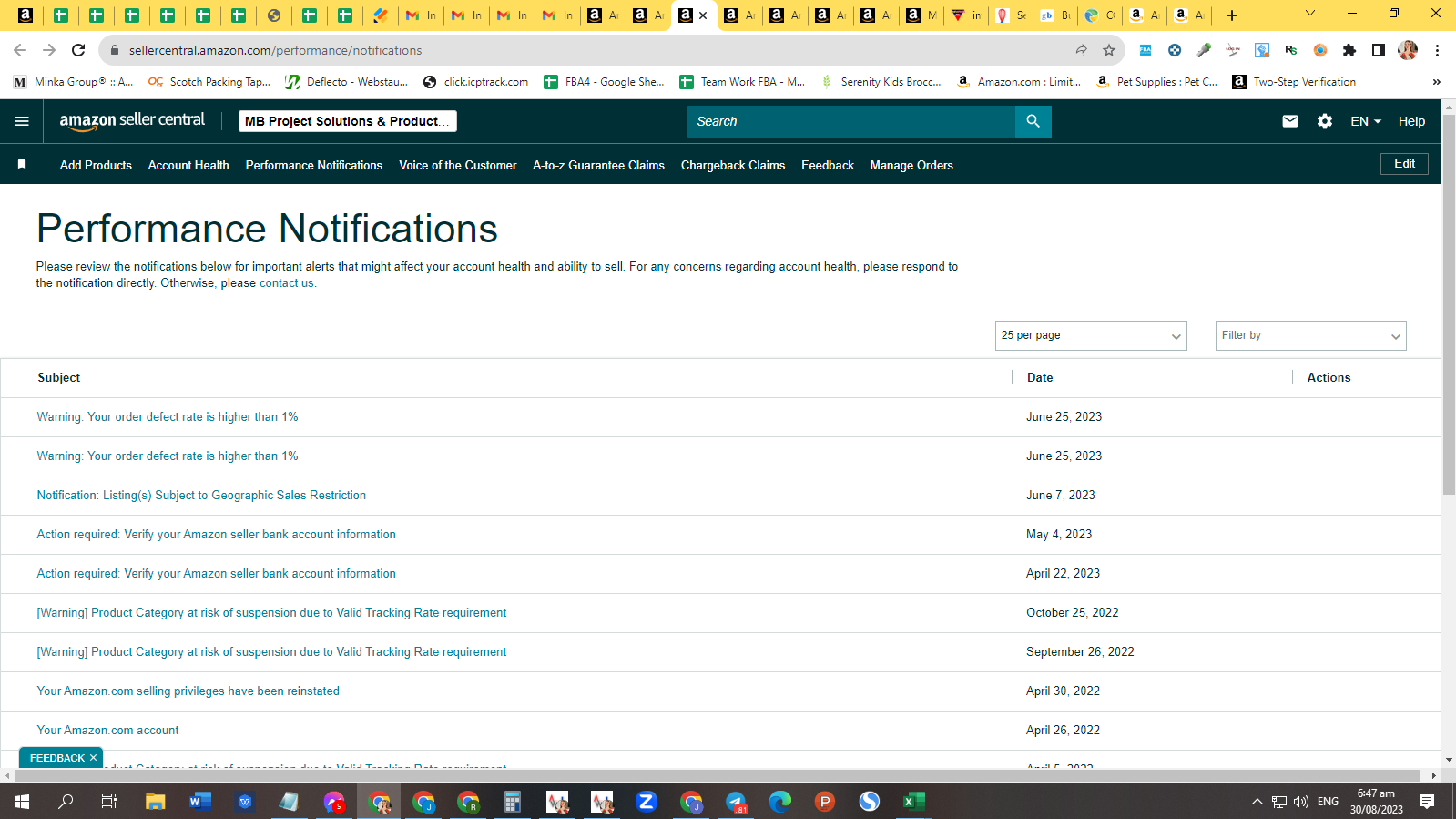Open Microsoft Edge from the taskbar

(x=780, y=802)
